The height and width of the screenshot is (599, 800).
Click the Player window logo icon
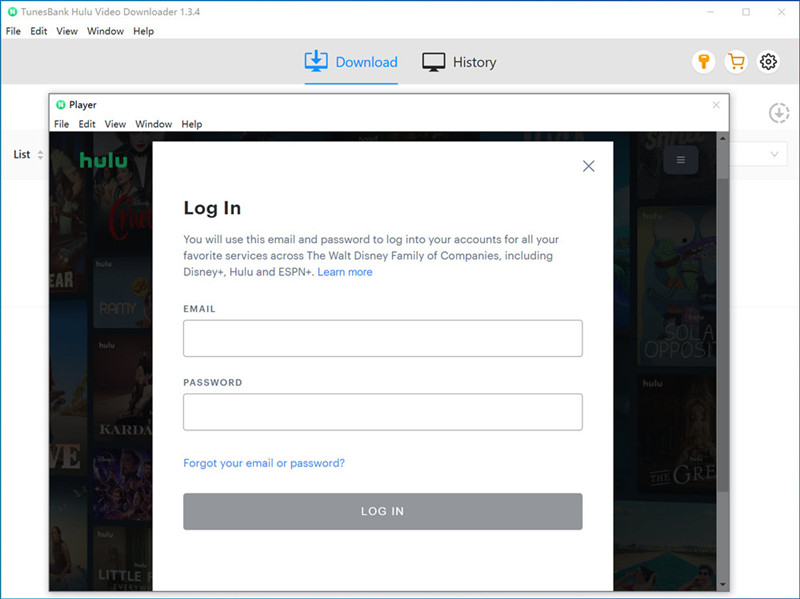point(61,105)
